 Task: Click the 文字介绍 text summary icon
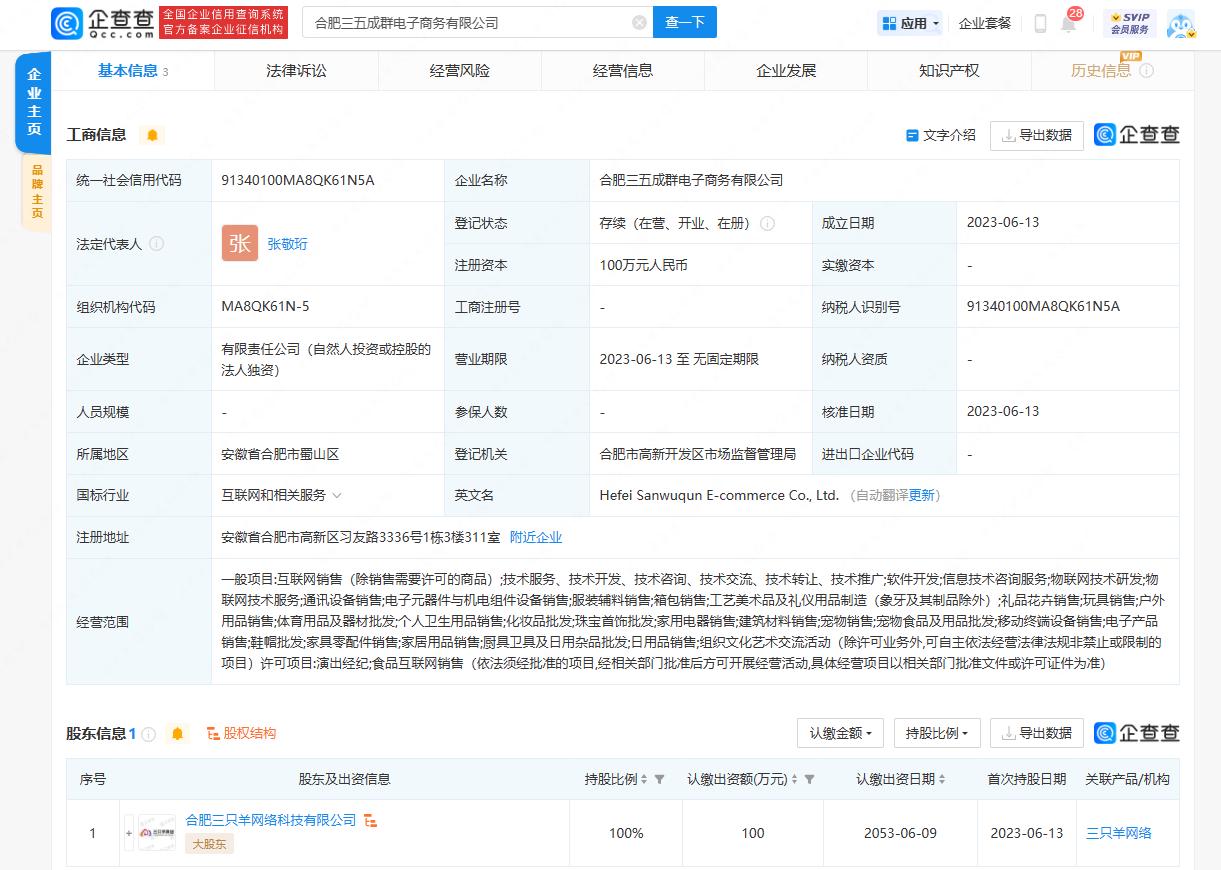click(x=938, y=135)
